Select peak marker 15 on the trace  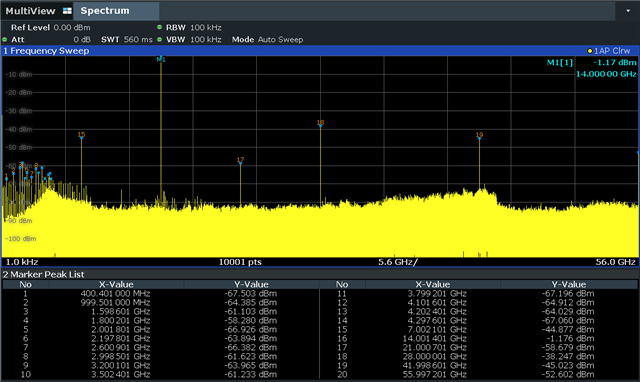[x=81, y=135]
